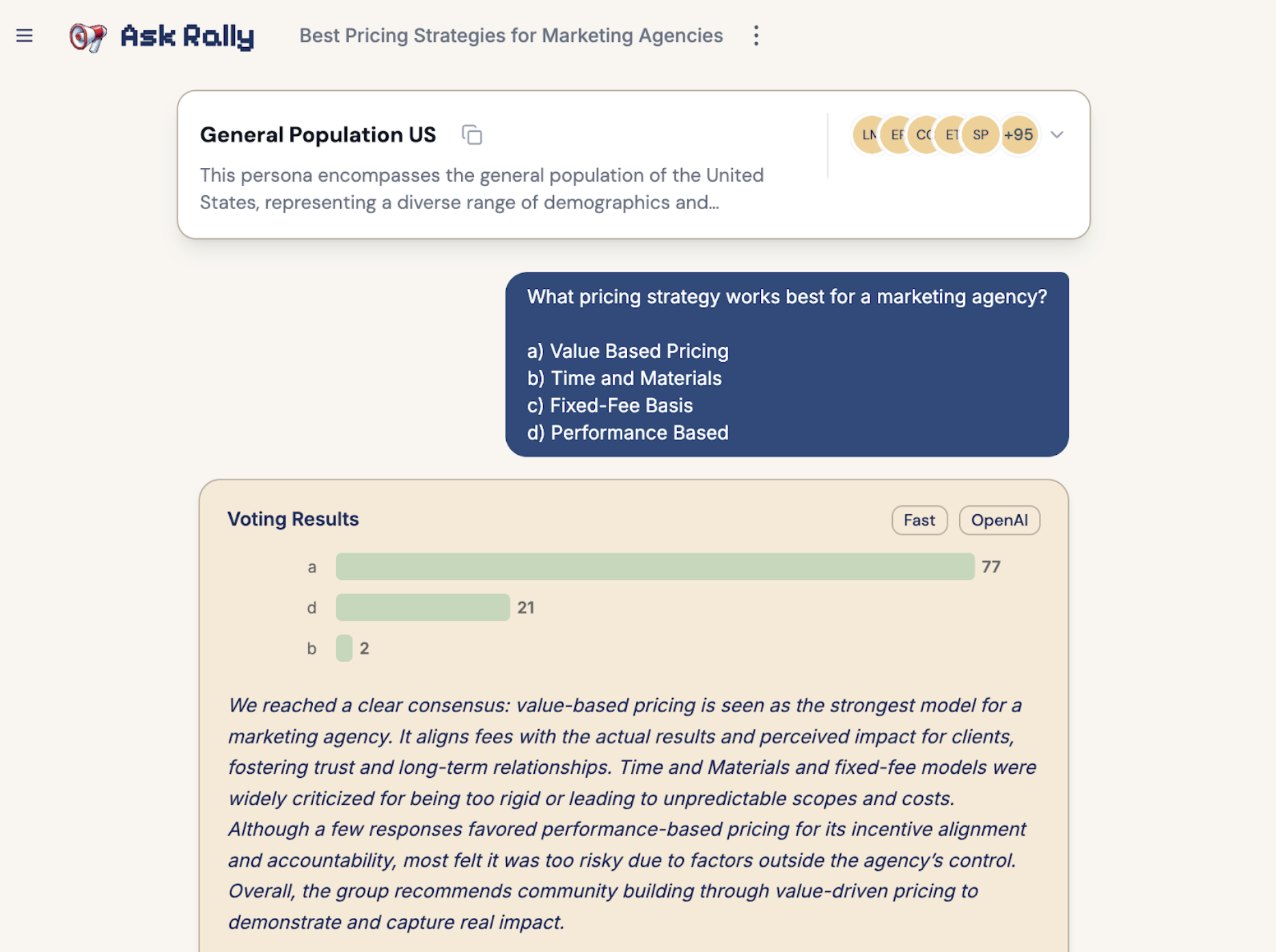
Task: Click the General Population US heading
Action: [x=318, y=135]
